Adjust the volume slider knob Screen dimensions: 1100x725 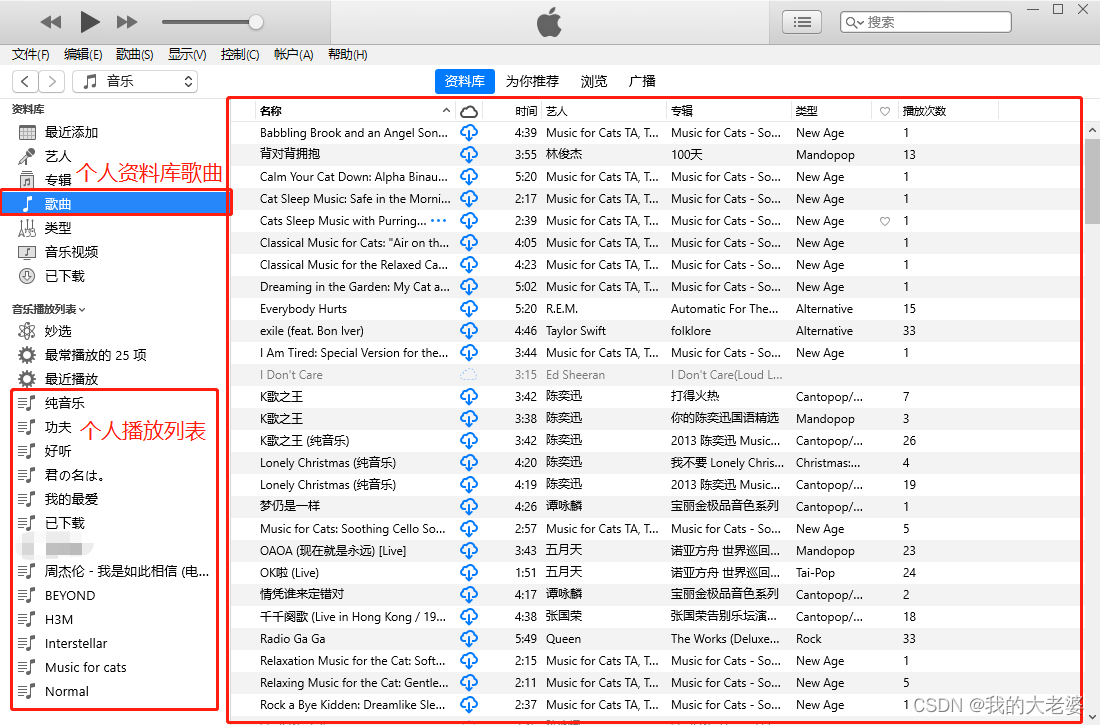coord(256,22)
